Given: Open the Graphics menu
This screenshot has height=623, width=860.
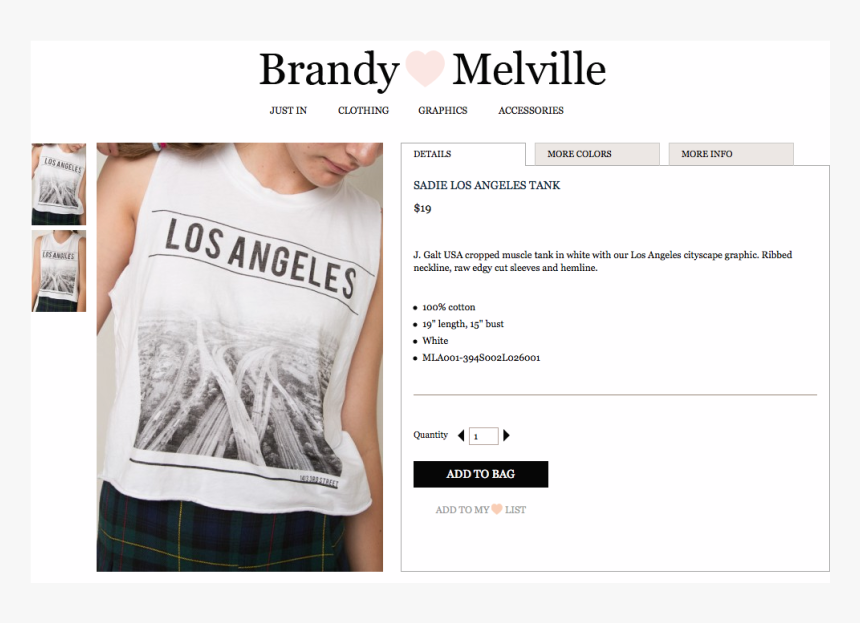Looking at the screenshot, I should tap(443, 110).
